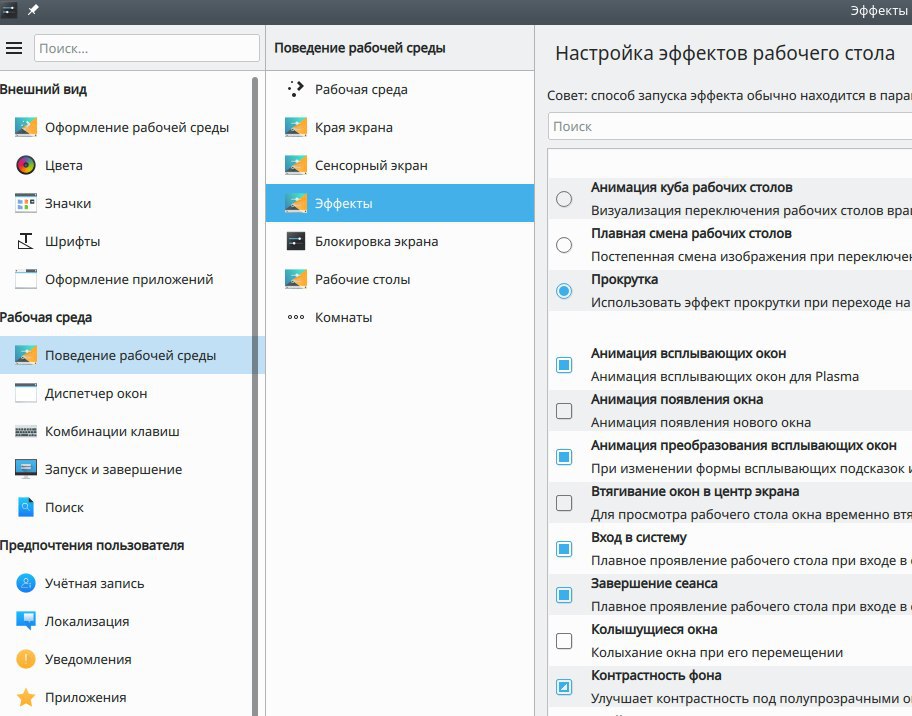Toggle Анимация преобразования всплывающих окон checkbox
The image size is (912, 716).
click(564, 457)
